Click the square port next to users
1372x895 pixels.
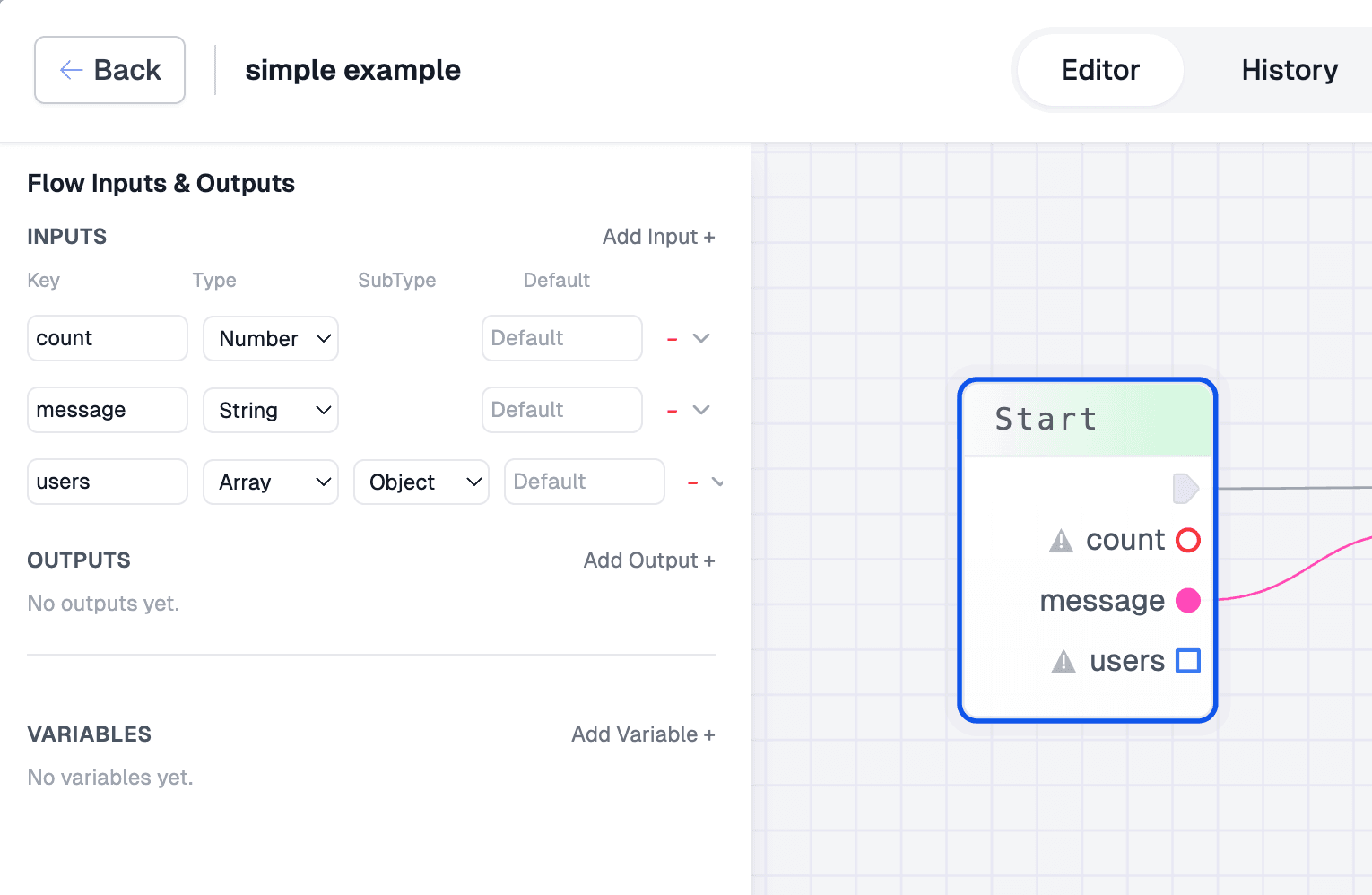pos(1188,661)
